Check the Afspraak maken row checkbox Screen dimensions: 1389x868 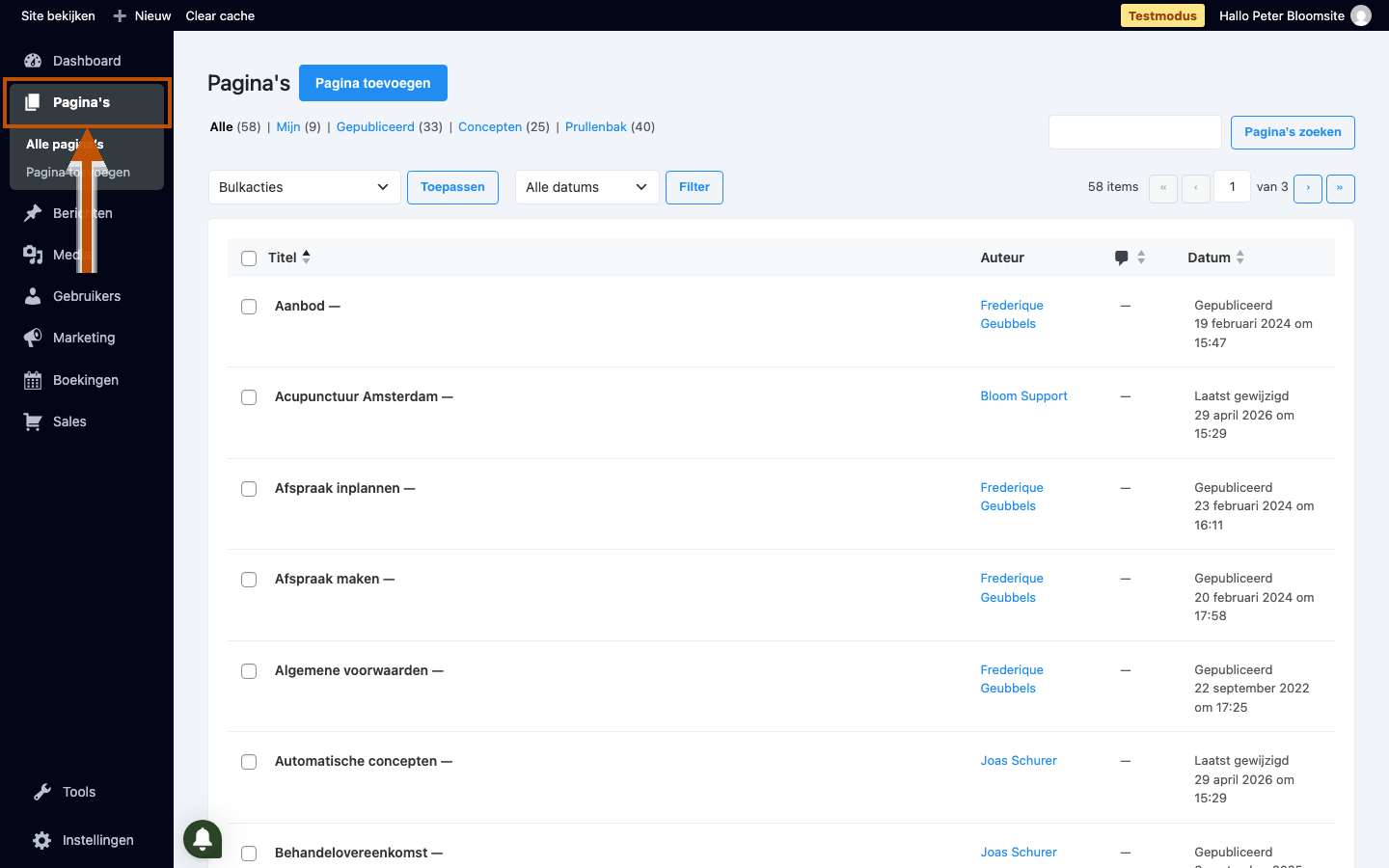[249, 580]
